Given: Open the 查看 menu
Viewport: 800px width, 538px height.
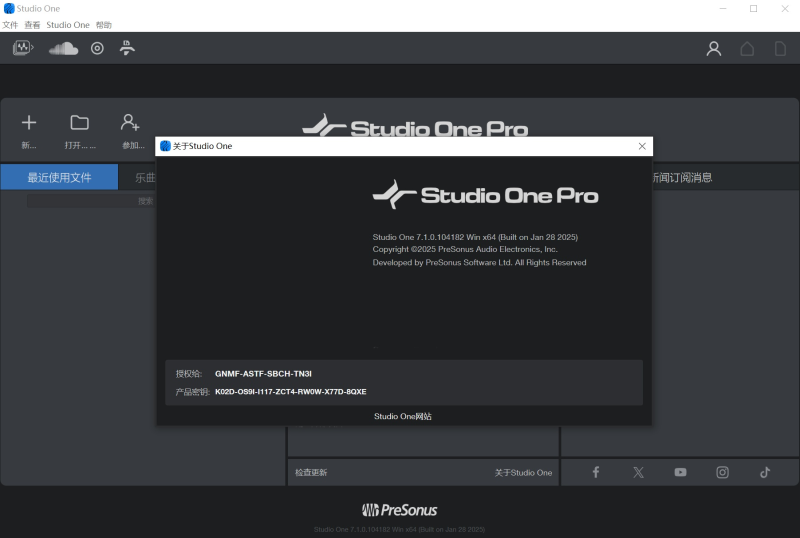Looking at the screenshot, I should coord(32,25).
